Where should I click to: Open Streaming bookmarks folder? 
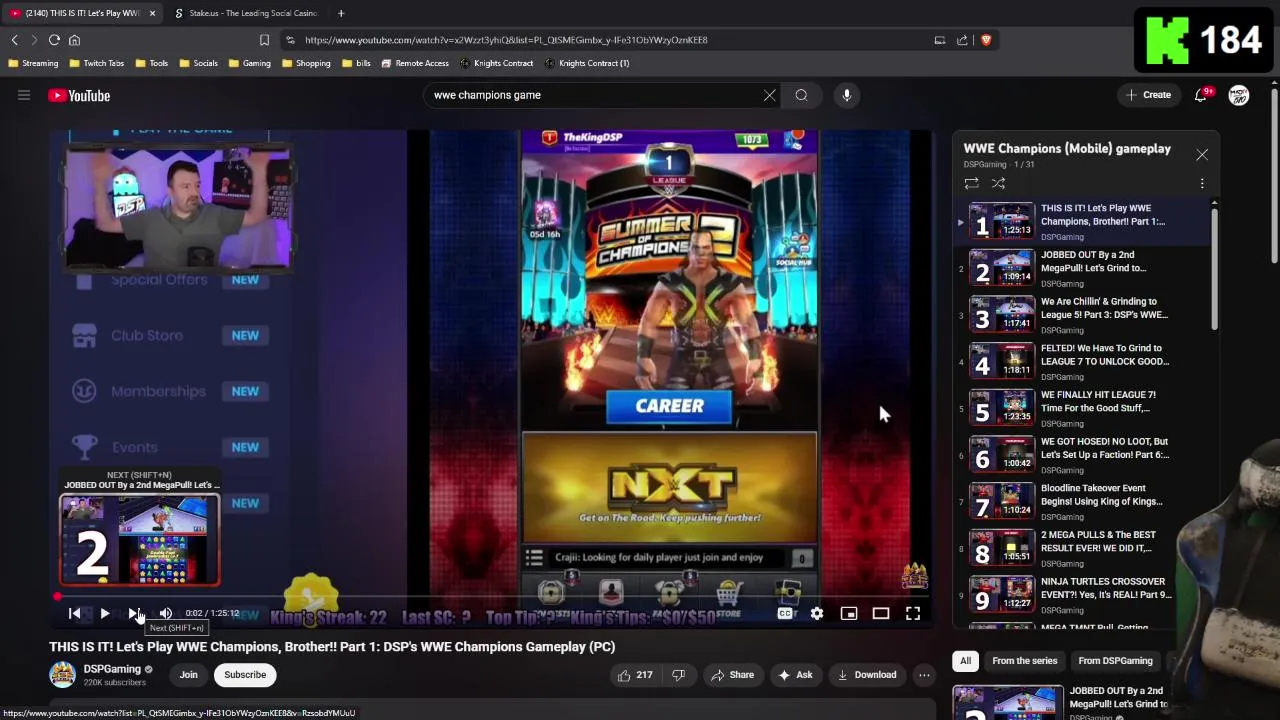click(x=32, y=63)
